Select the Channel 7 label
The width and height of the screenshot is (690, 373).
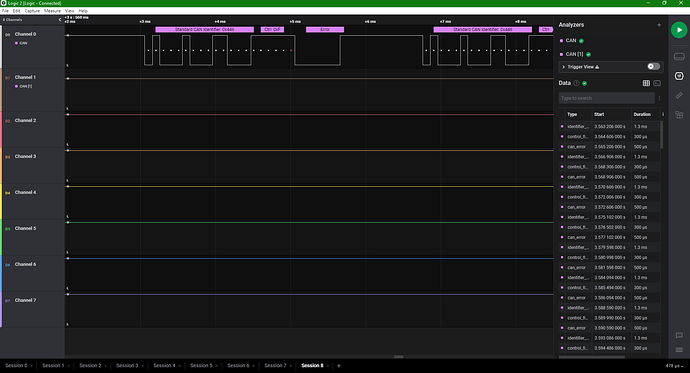coord(26,300)
